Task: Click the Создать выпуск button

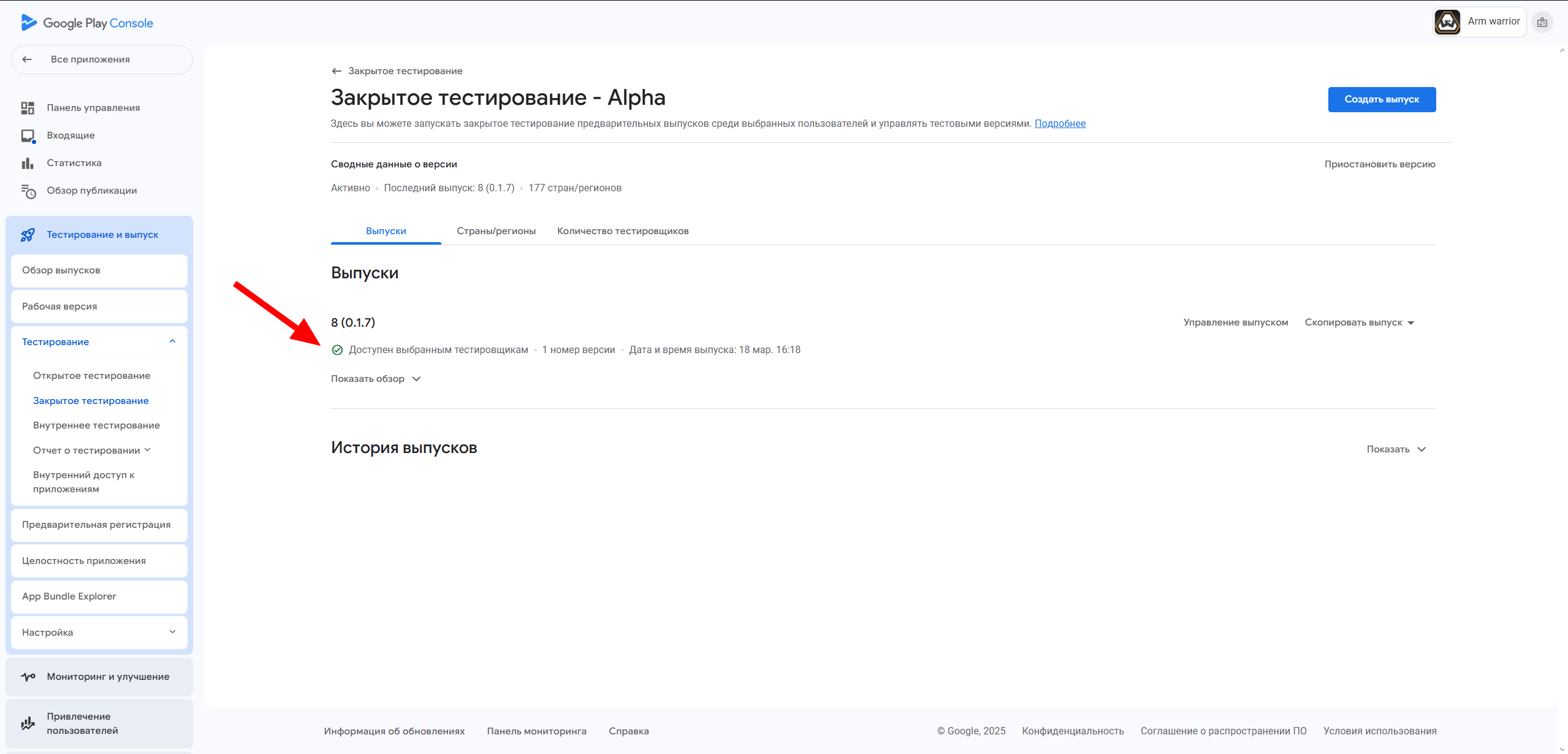Action: [x=1382, y=99]
